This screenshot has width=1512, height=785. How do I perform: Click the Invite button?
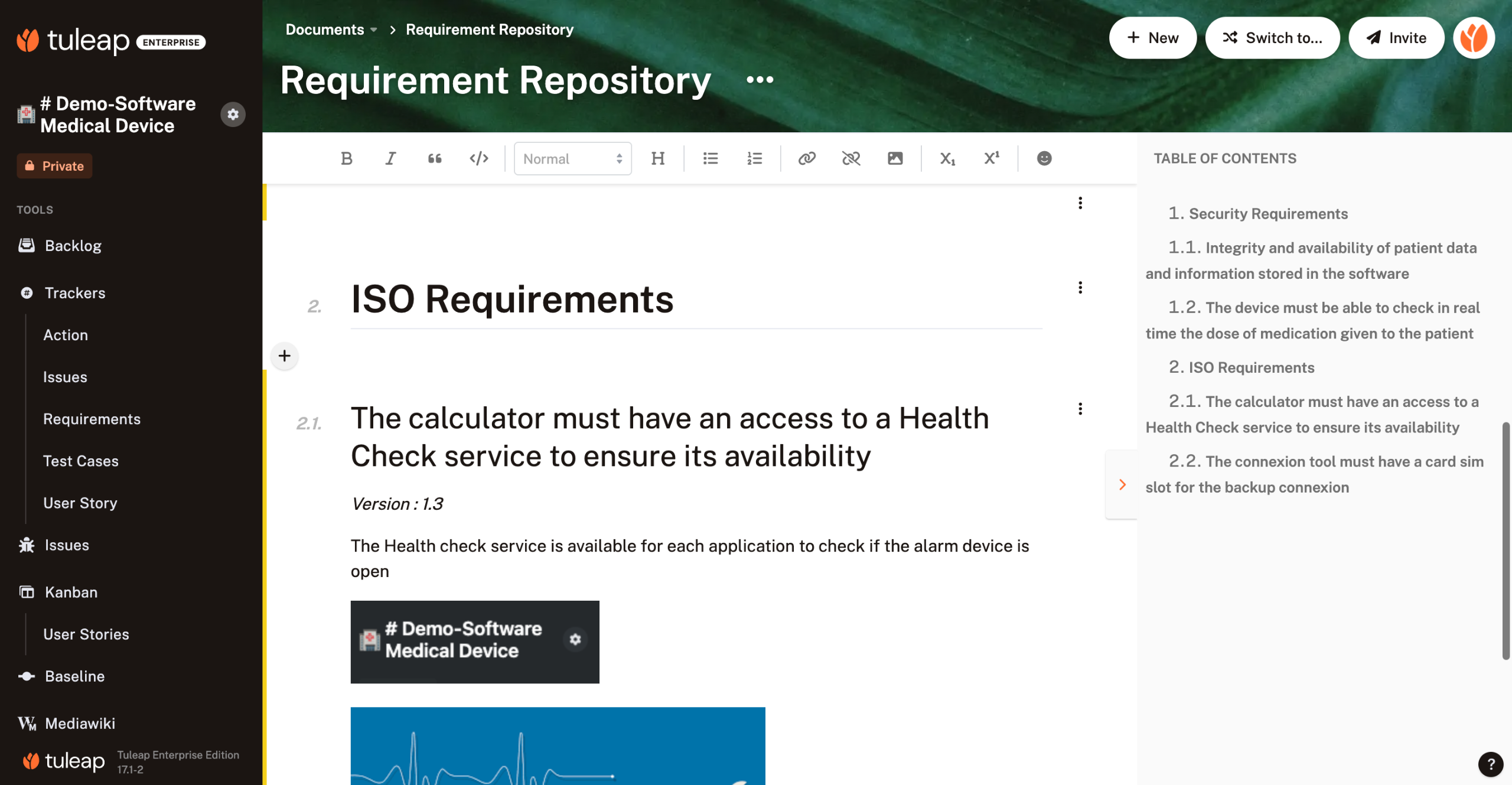pyautogui.click(x=1396, y=38)
